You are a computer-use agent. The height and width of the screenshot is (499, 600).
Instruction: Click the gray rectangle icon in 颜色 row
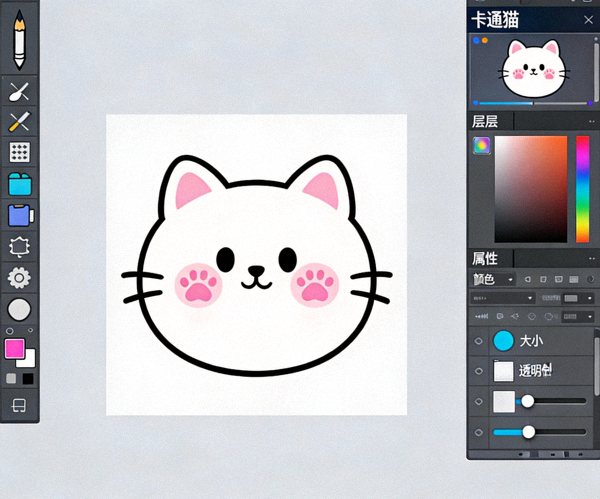[573, 279]
